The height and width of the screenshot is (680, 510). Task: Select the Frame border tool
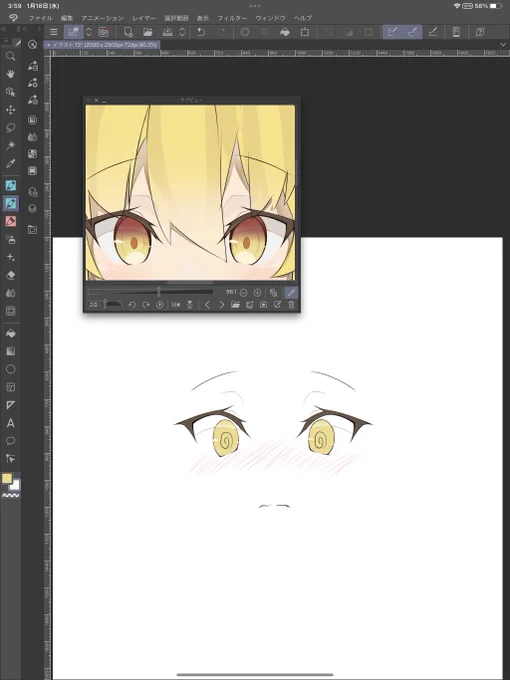click(x=11, y=387)
